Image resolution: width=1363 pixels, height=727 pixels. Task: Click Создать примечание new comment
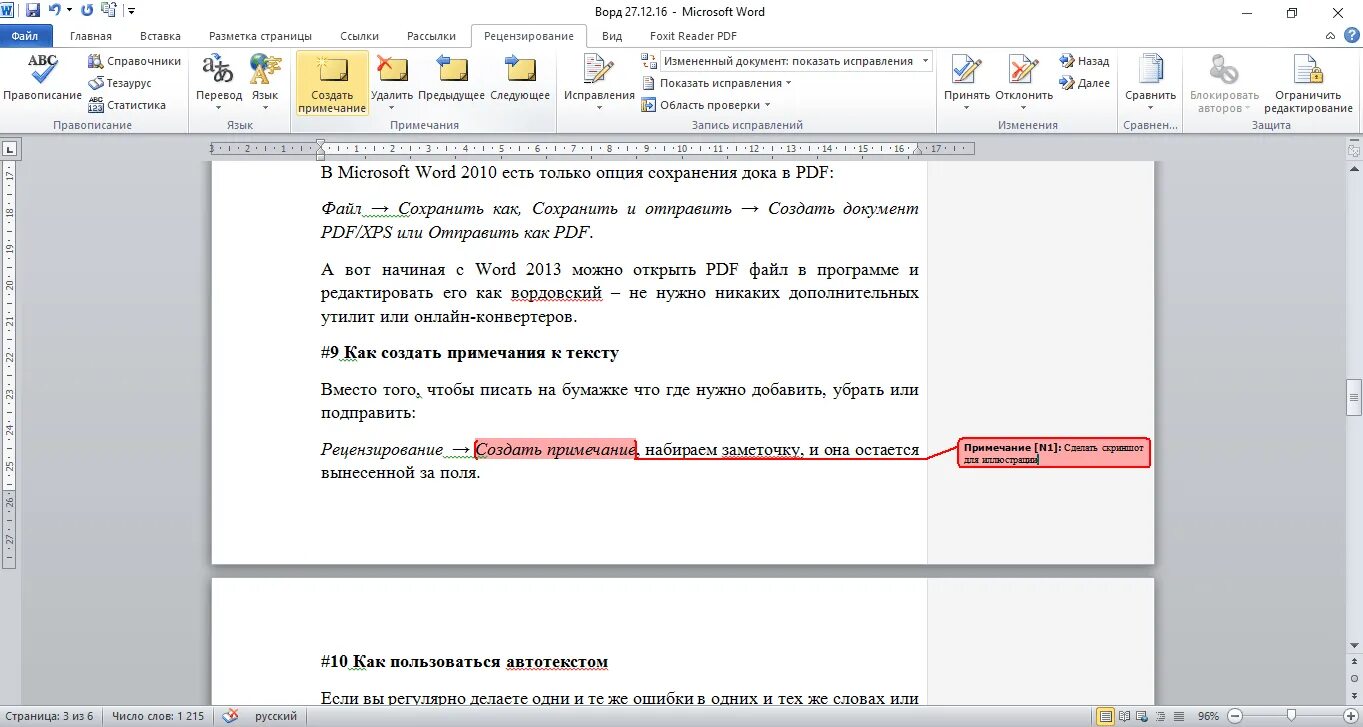point(332,83)
